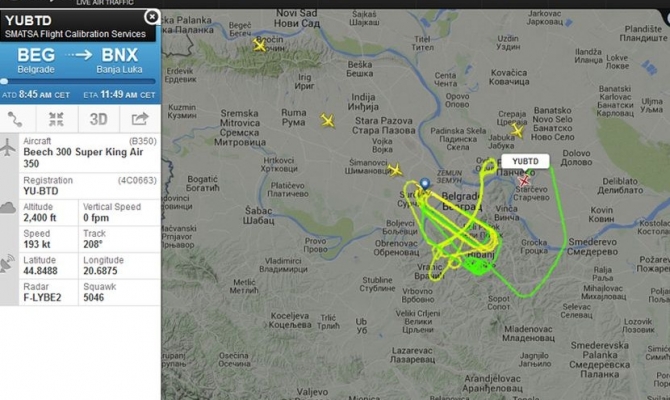670x400 pixels.
Task: Click the airplane icon beside Aircraft details
Action: click(8, 148)
